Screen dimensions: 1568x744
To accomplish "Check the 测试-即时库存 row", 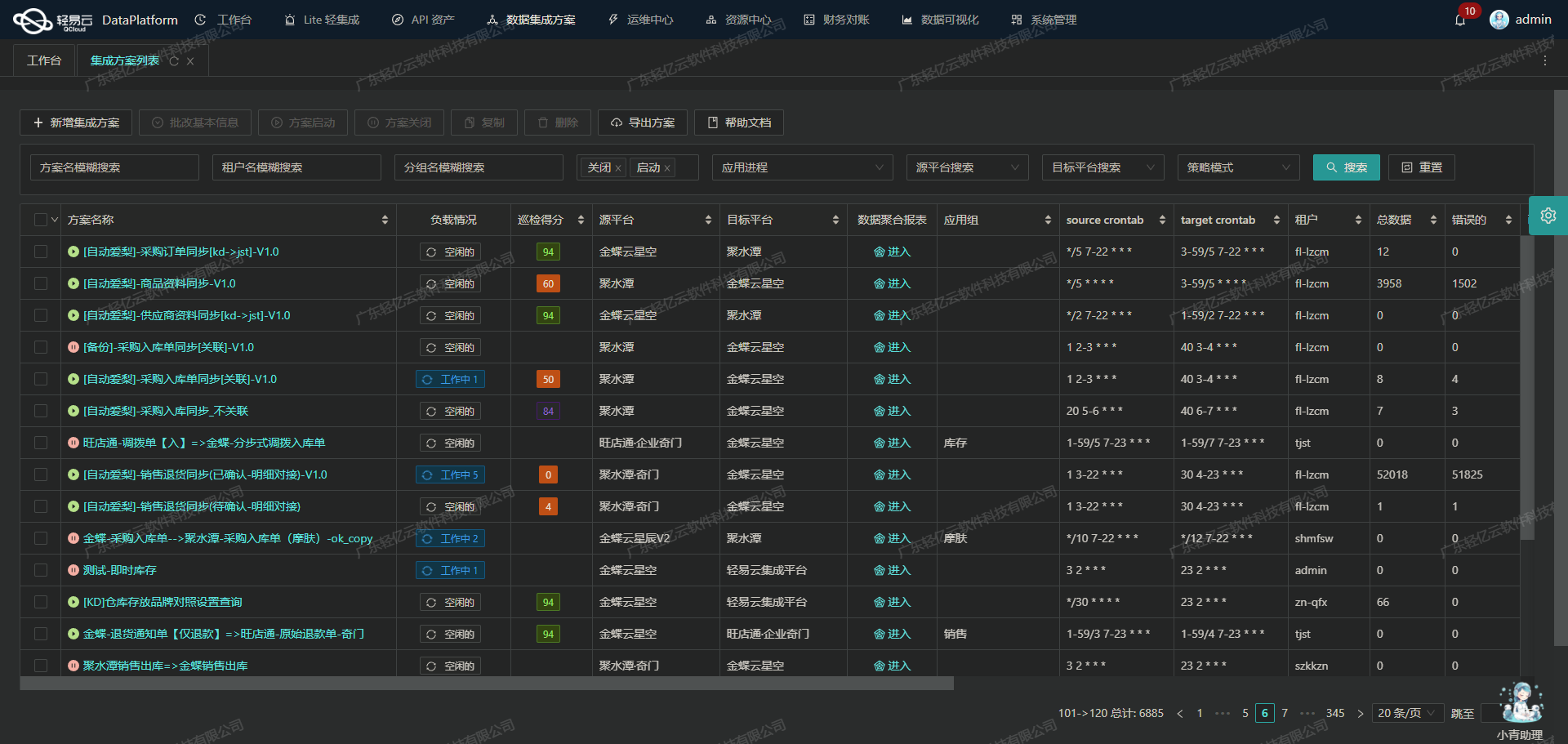I will point(41,570).
